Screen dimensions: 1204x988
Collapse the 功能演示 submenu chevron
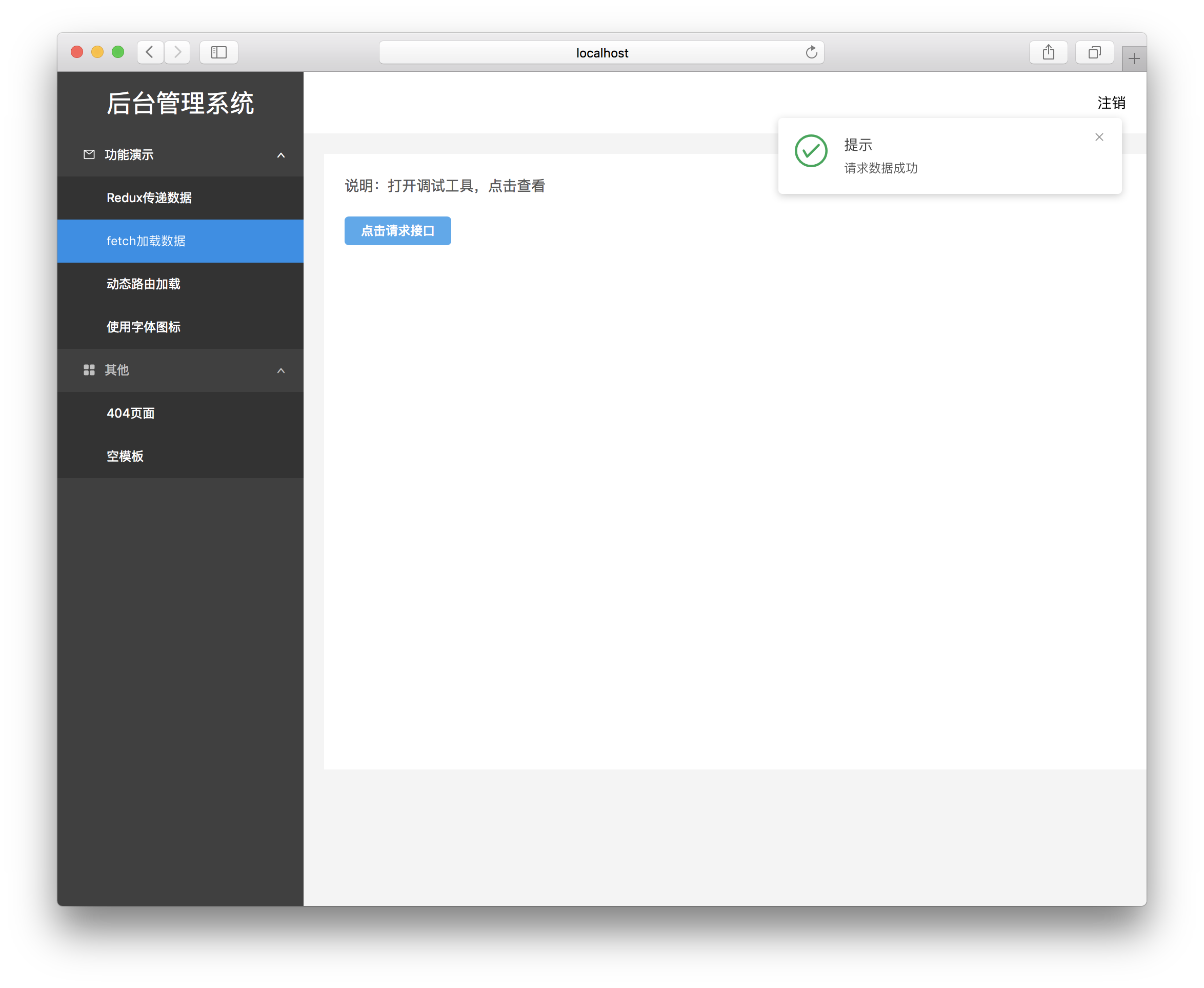pos(280,155)
